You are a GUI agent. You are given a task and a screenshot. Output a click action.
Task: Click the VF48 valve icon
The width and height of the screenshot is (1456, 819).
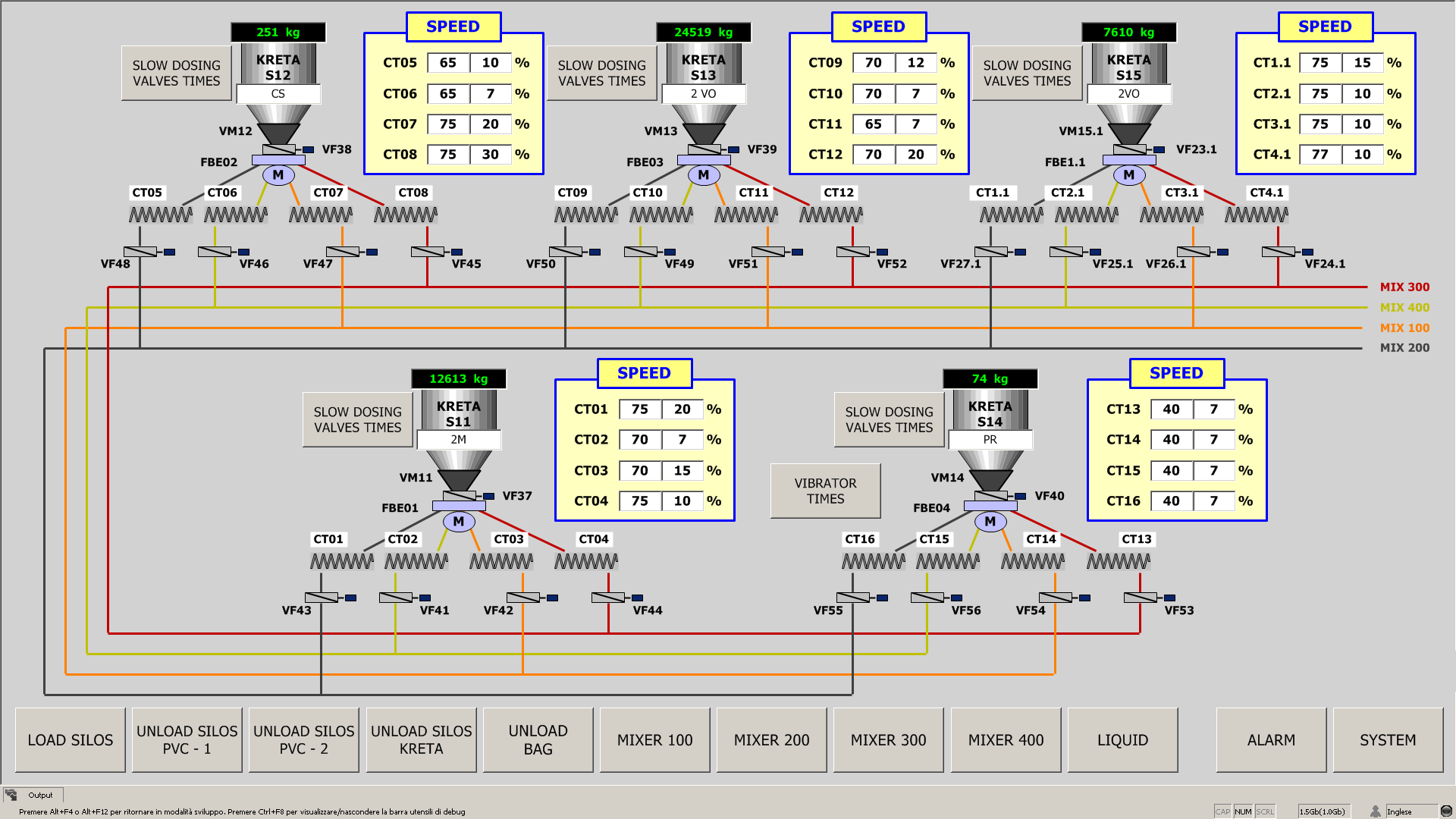click(x=140, y=252)
